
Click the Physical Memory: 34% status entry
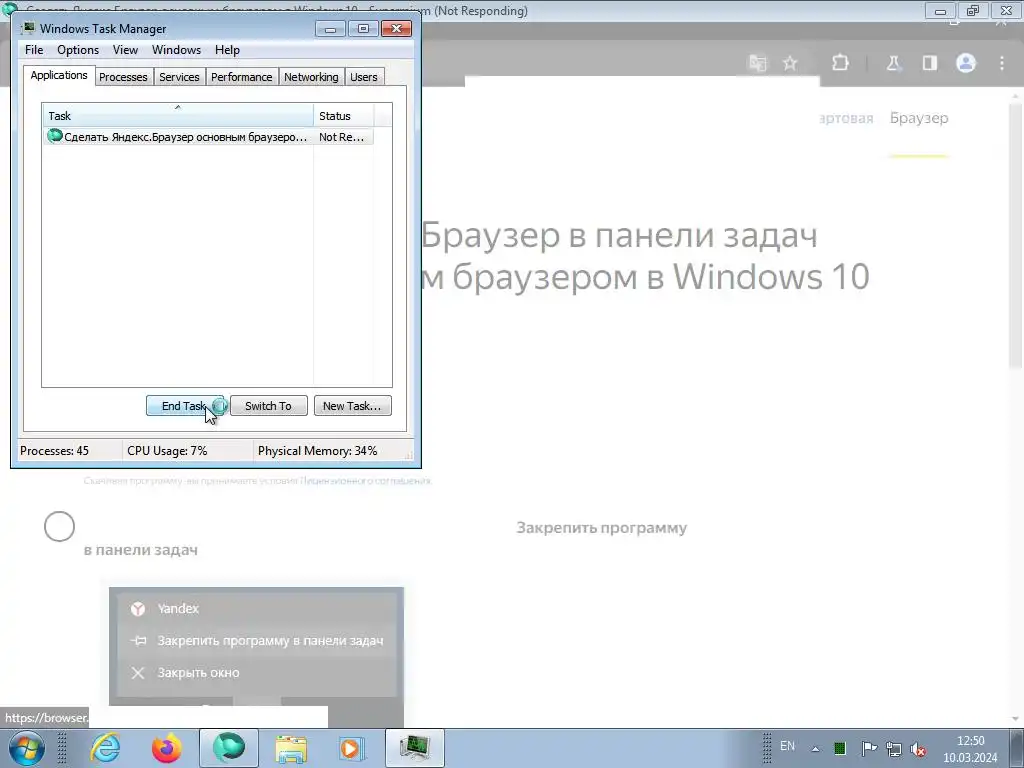318,451
